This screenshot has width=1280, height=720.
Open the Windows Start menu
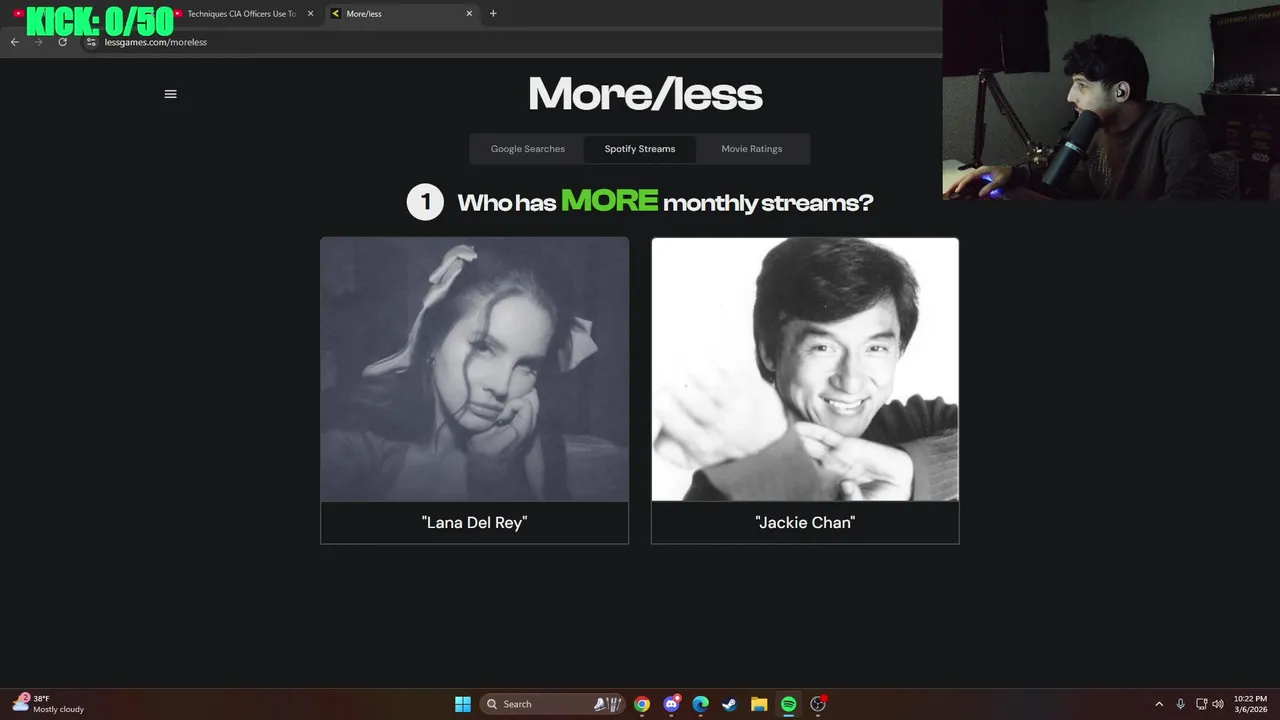click(x=463, y=704)
